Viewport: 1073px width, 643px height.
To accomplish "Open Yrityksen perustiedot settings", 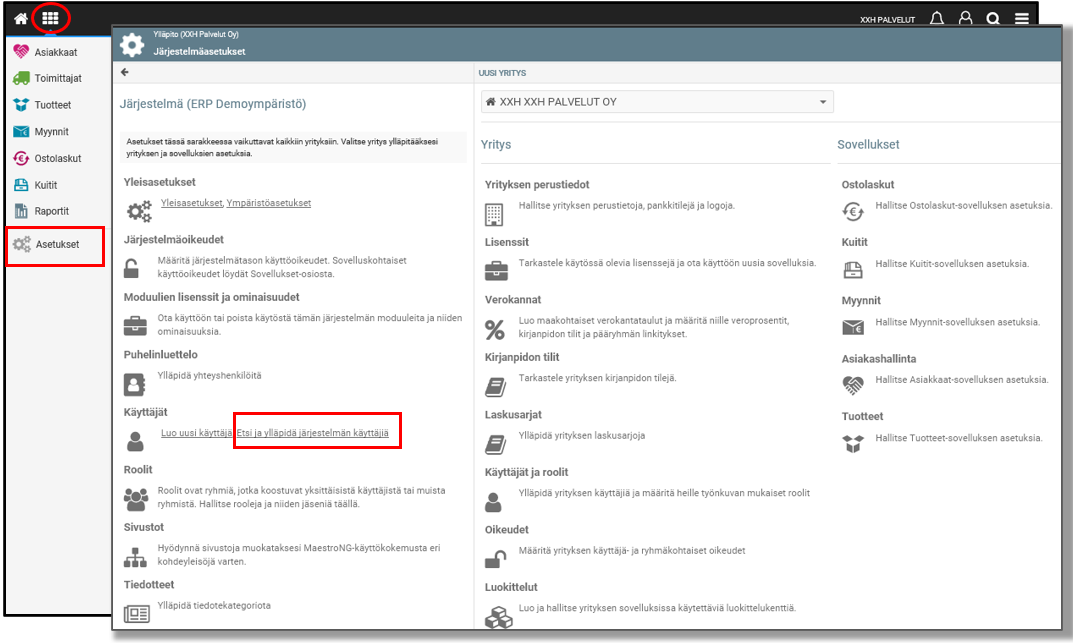I will [537, 185].
